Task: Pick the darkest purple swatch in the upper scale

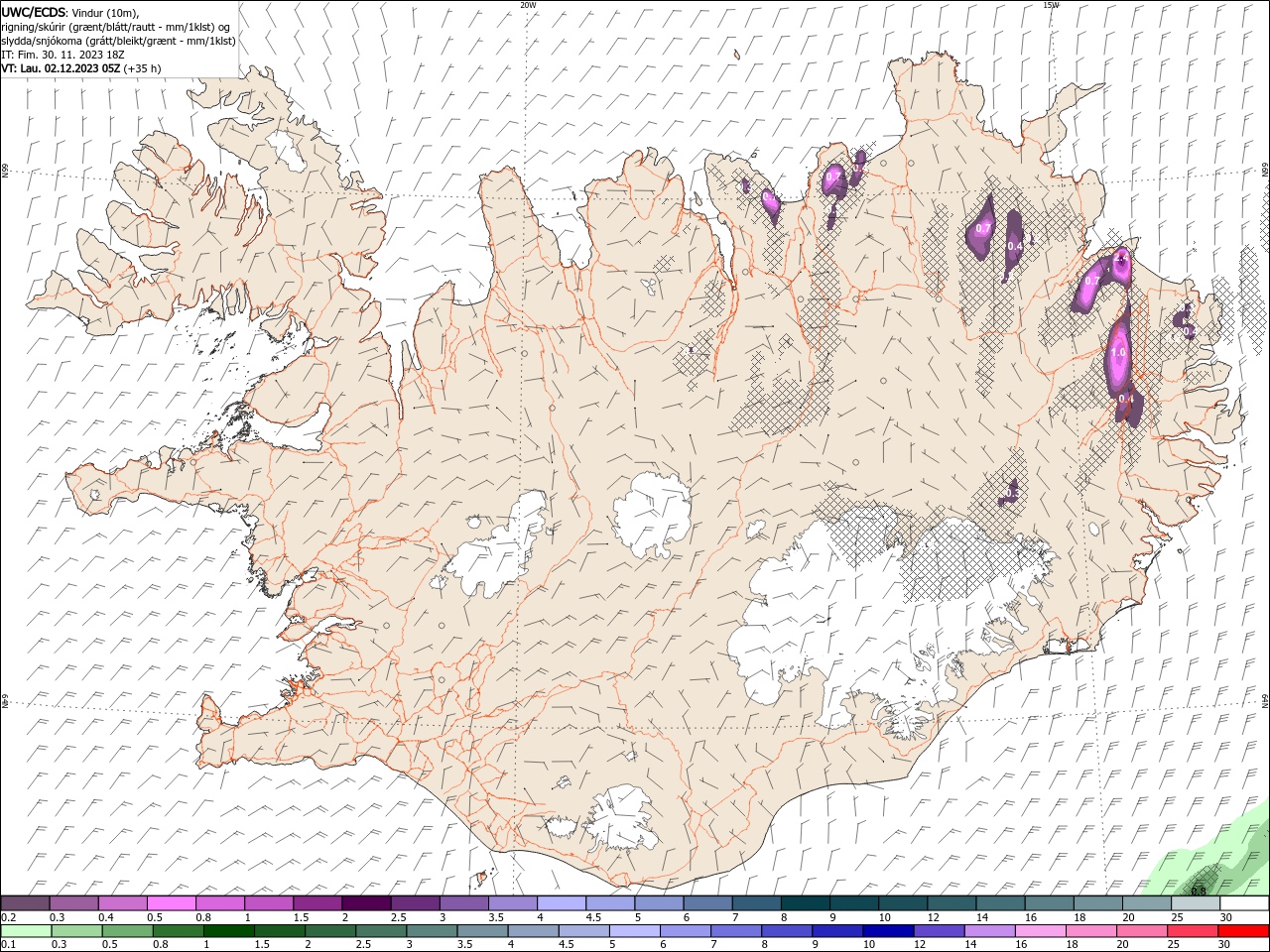Action: tap(366, 903)
